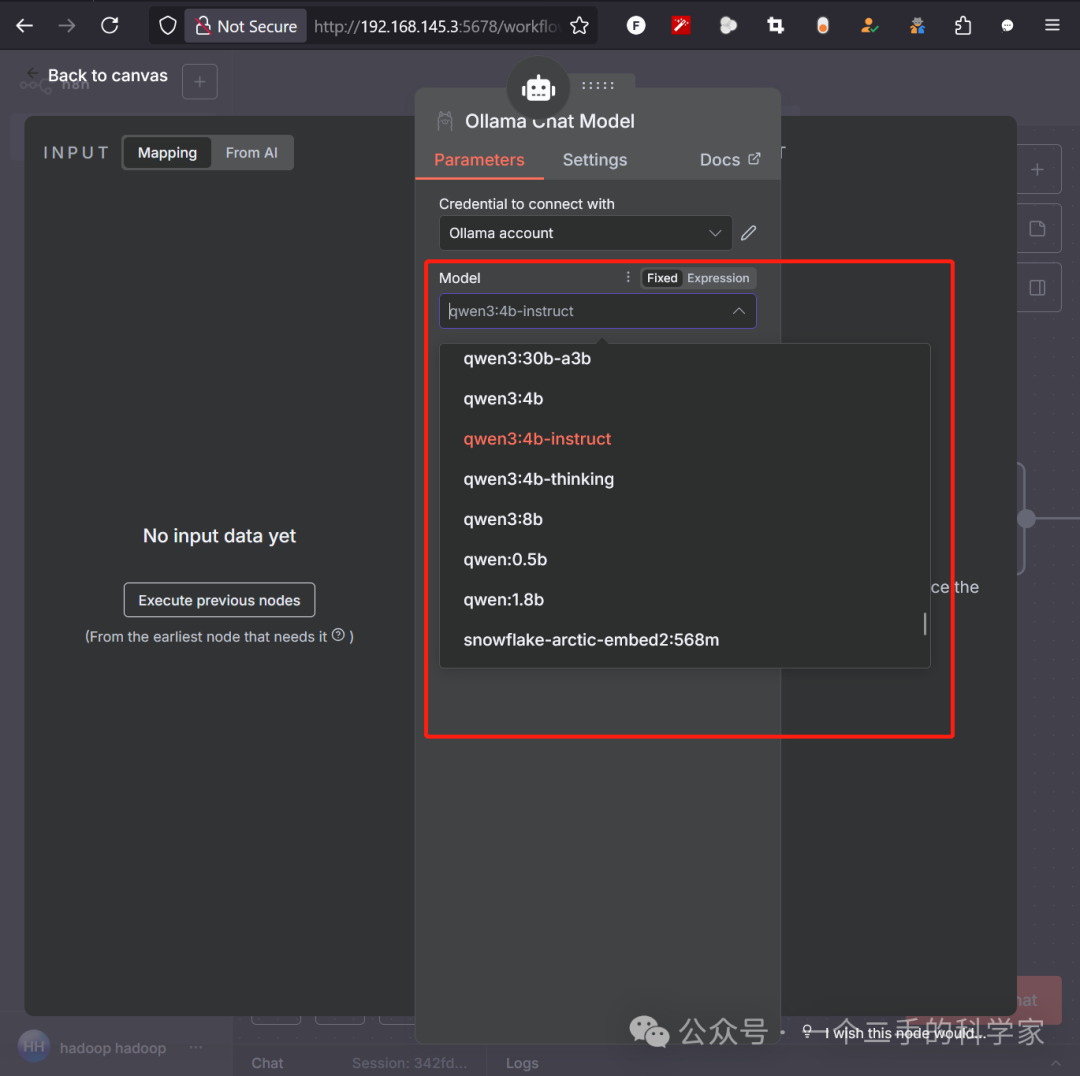Click the HH user avatar
This screenshot has height=1076, width=1080.
pos(34,1046)
